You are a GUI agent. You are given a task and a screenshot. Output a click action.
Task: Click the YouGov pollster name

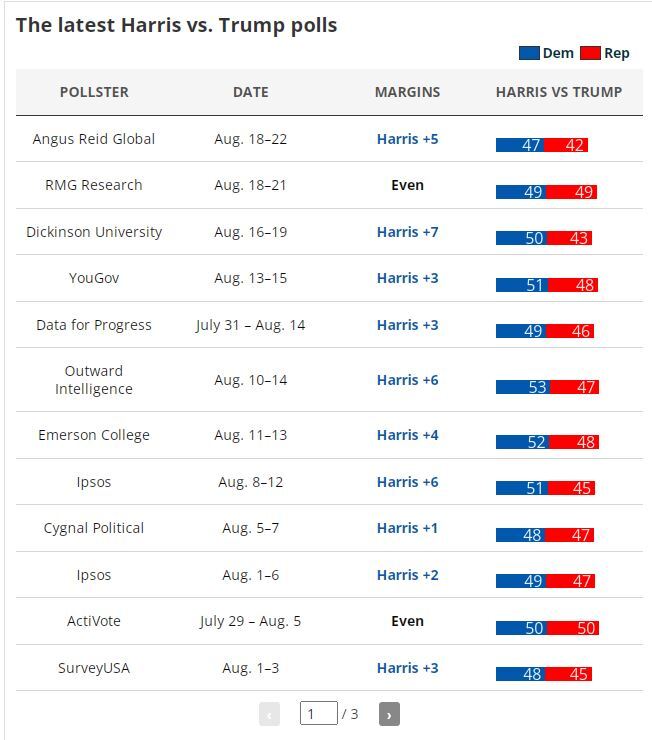point(94,278)
